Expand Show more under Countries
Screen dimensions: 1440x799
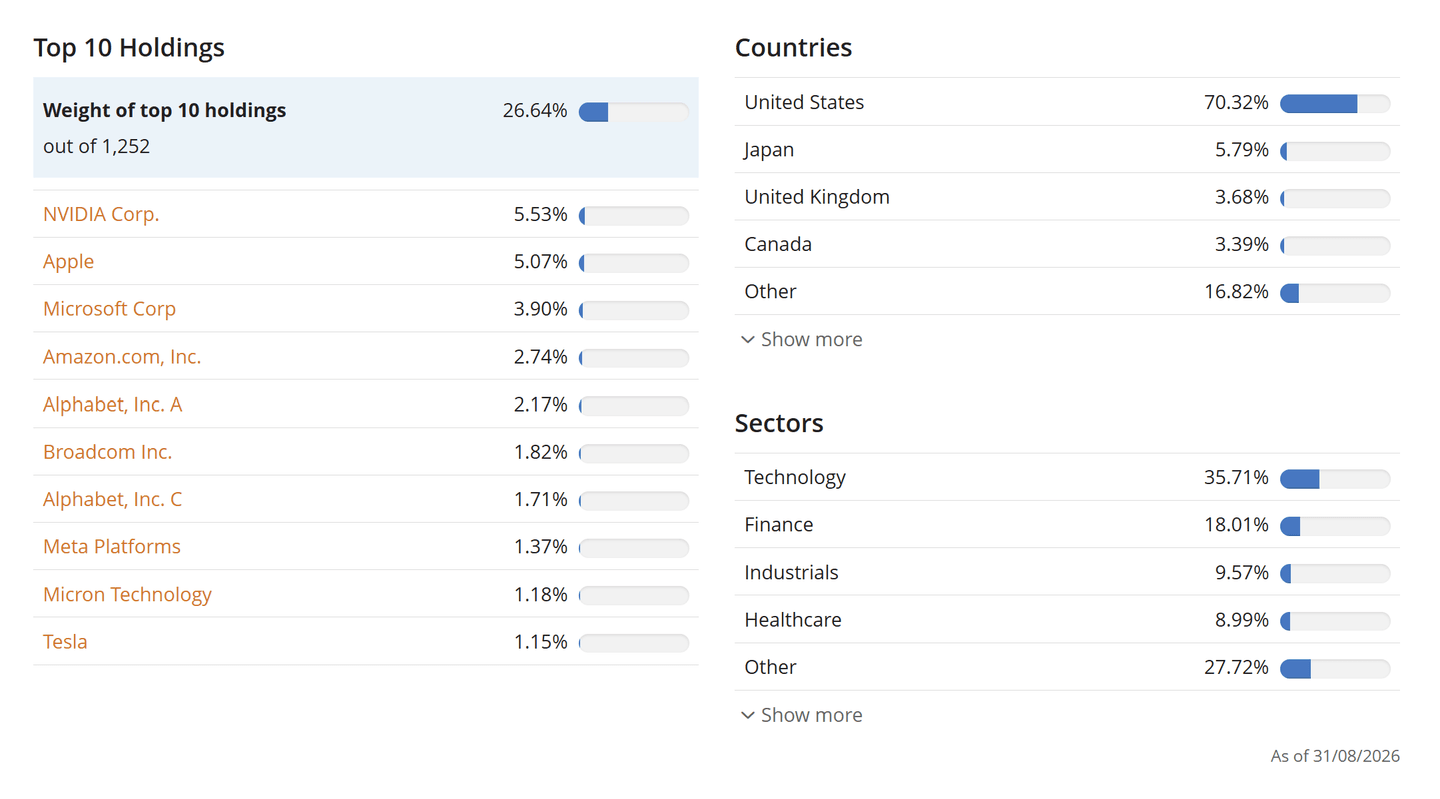point(801,339)
